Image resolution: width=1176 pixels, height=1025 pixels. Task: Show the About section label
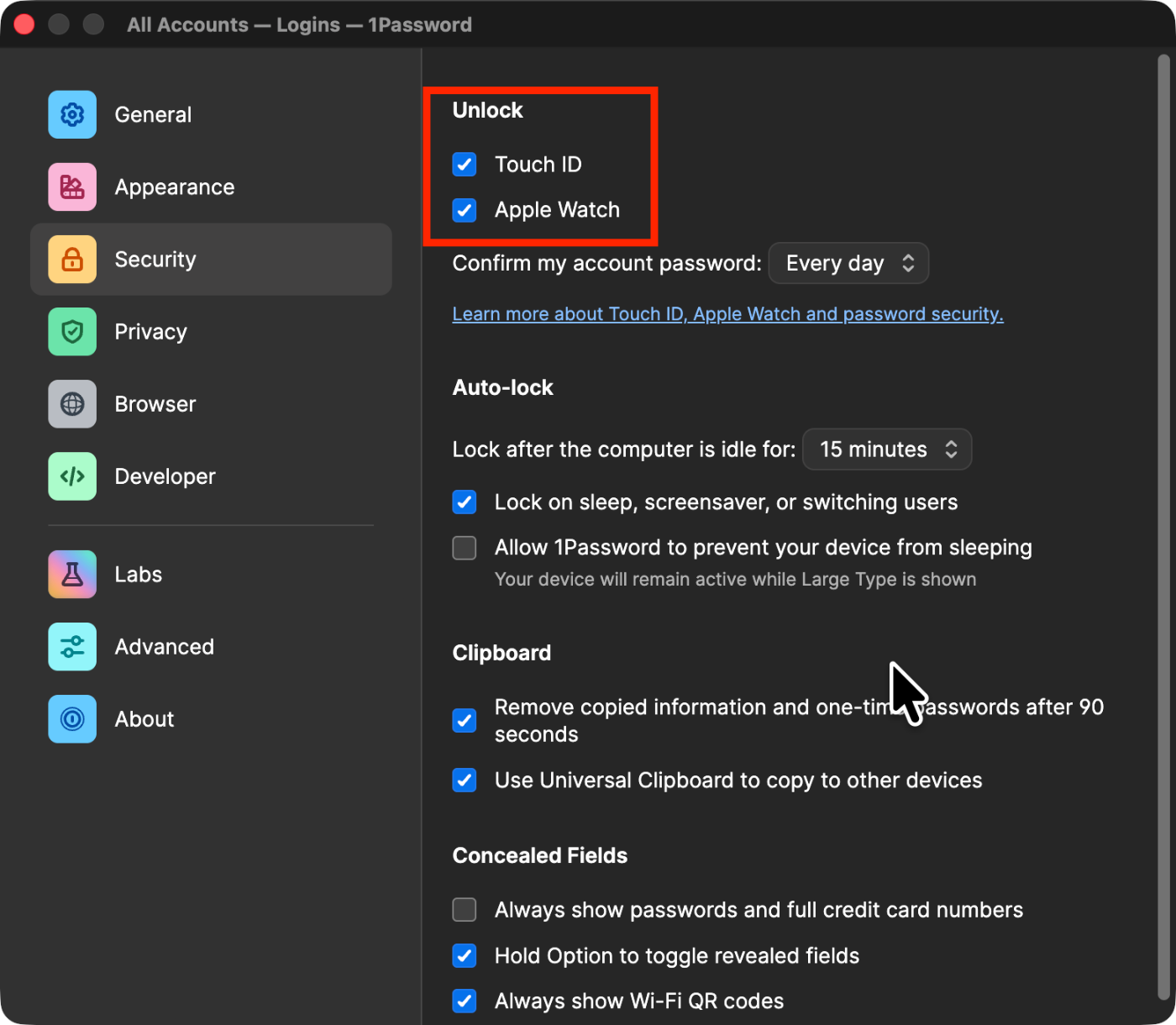(x=144, y=719)
